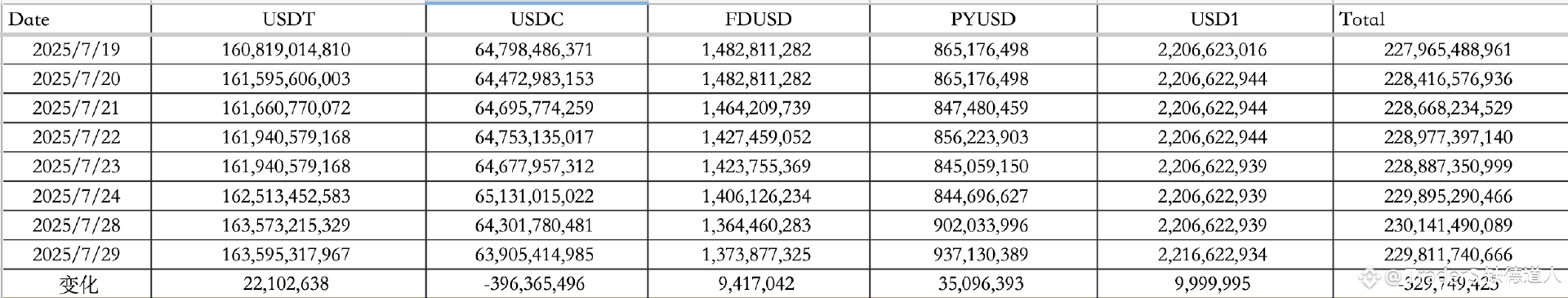Click PYUSD value 937,130,389
This screenshot has height=298, width=1568.
click(x=981, y=255)
